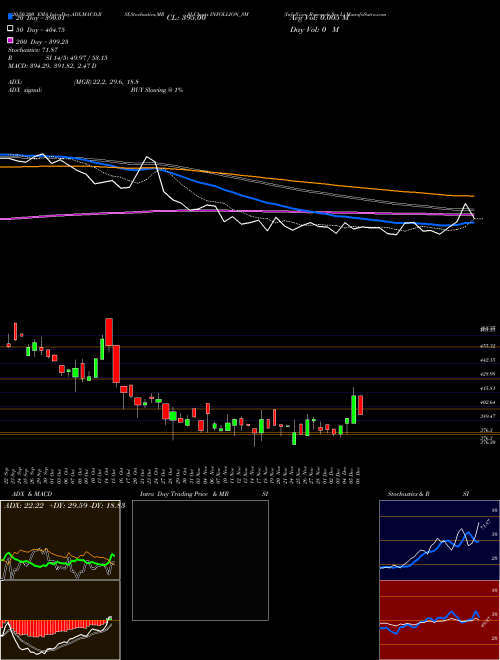Click the 442.15 price axis label

[x=487, y=360]
